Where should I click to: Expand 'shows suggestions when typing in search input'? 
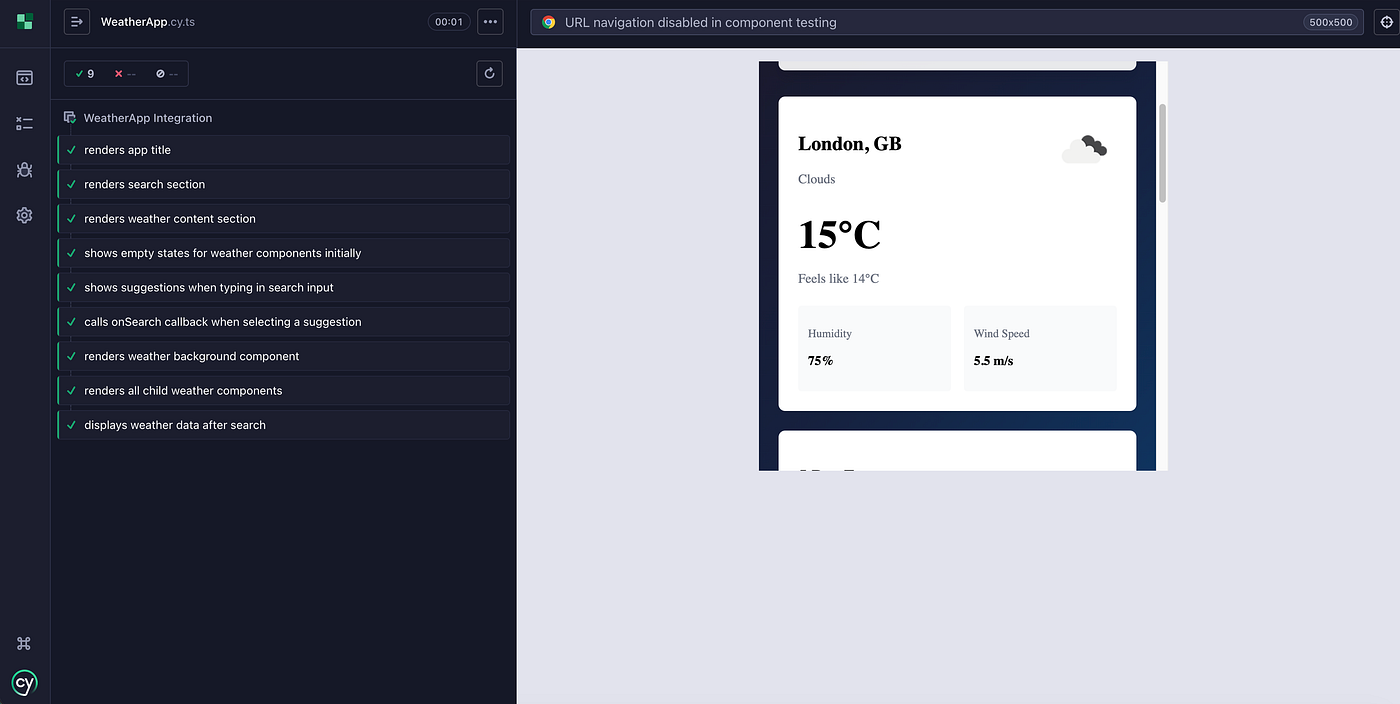[x=284, y=287]
